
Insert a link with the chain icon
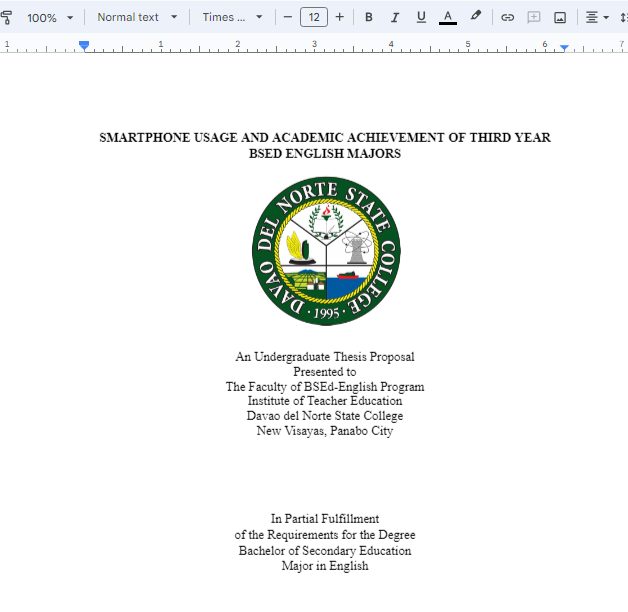(507, 17)
